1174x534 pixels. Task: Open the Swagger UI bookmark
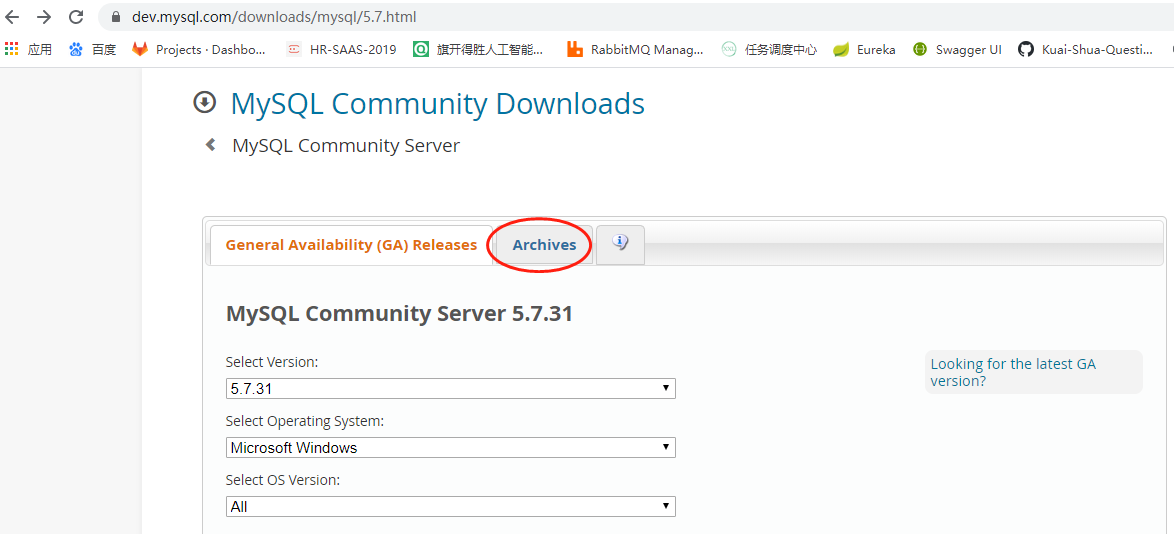click(x=957, y=49)
